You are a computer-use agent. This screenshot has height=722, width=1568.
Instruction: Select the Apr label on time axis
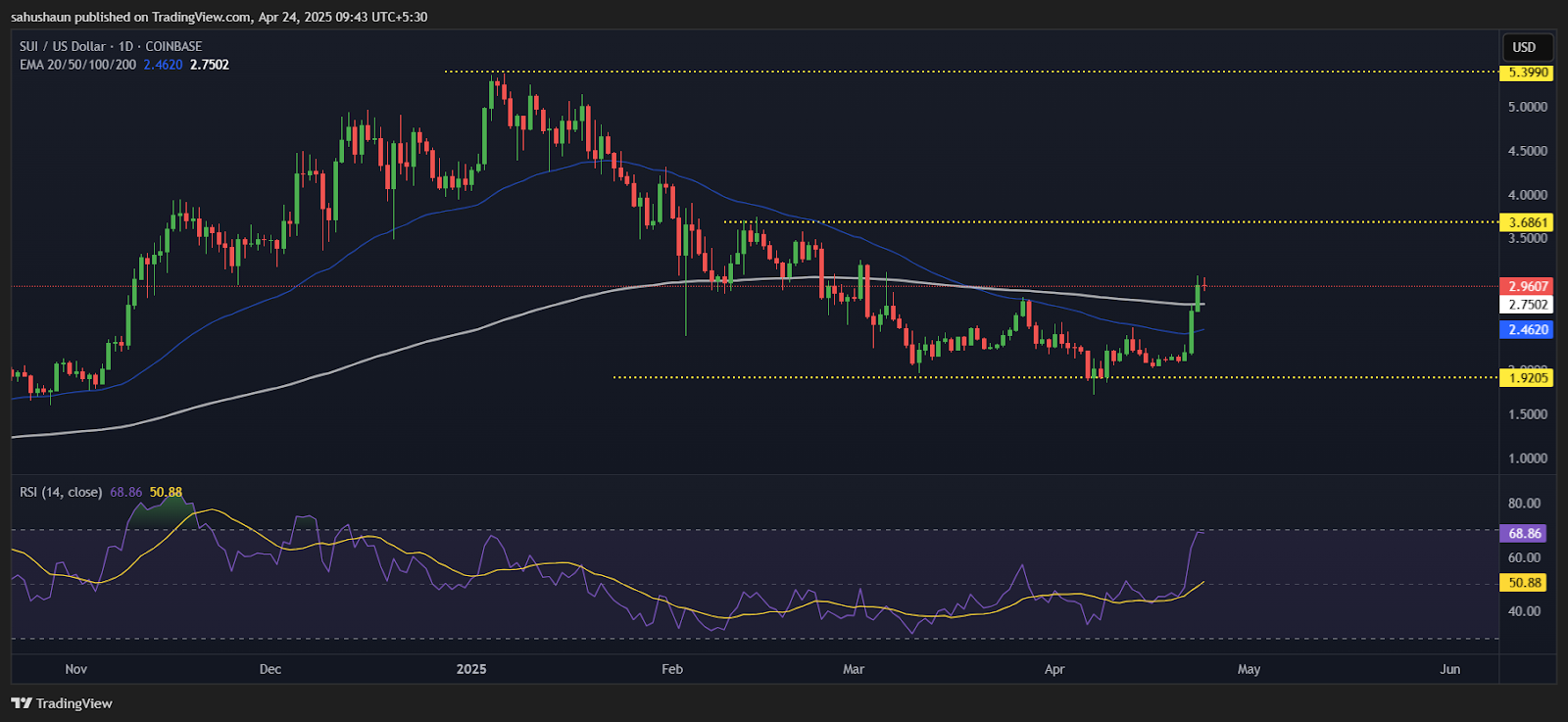(x=1054, y=669)
